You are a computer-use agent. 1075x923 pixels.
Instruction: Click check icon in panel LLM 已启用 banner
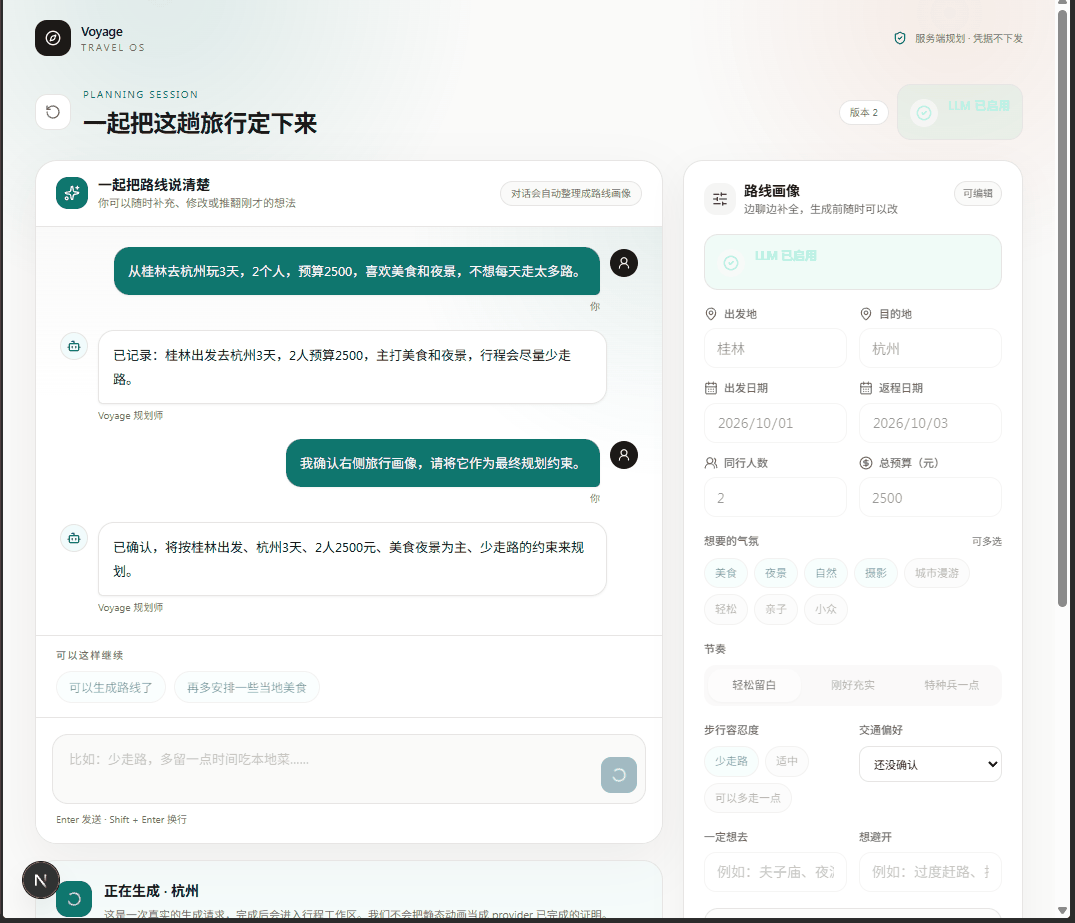click(731, 263)
